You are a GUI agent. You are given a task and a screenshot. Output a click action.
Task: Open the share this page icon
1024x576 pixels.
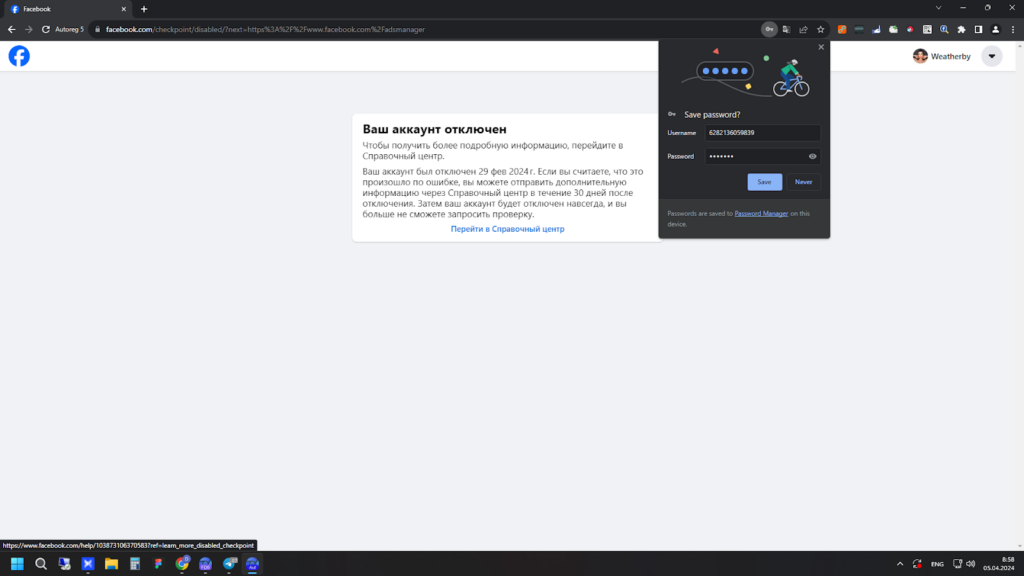pos(803,29)
